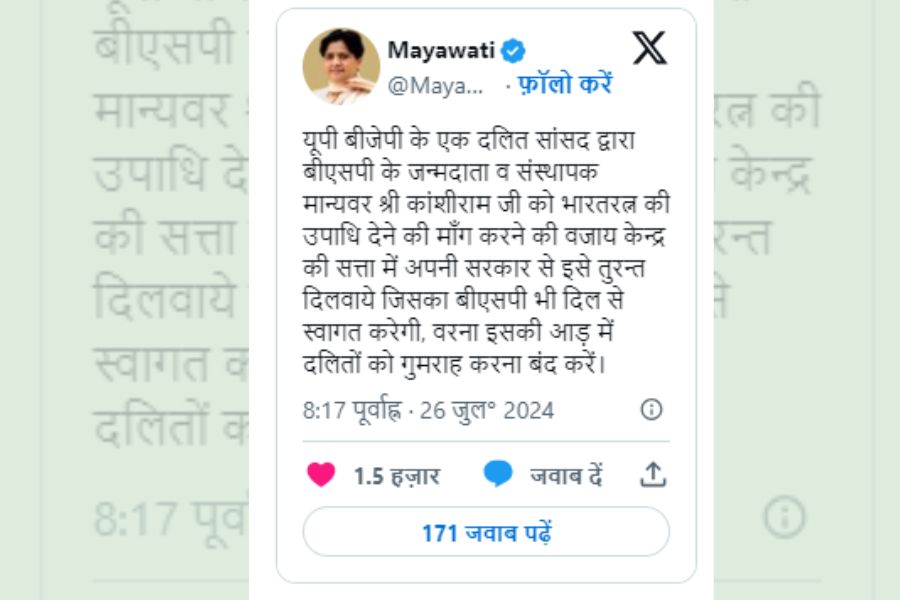Click the जवाब दें reply label
Viewport: 900px width, 600px height.
click(566, 476)
